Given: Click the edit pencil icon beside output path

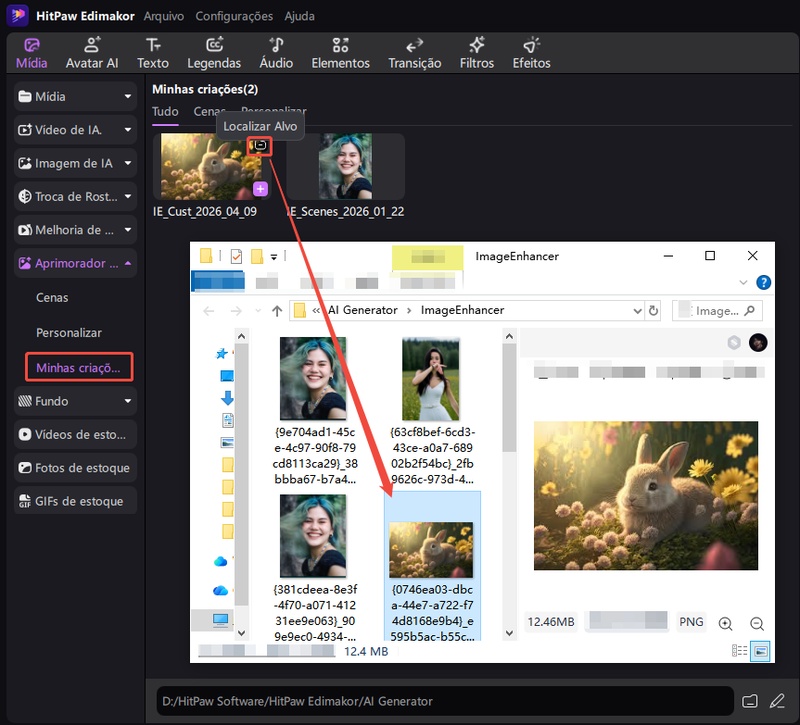Looking at the screenshot, I should pos(778,700).
